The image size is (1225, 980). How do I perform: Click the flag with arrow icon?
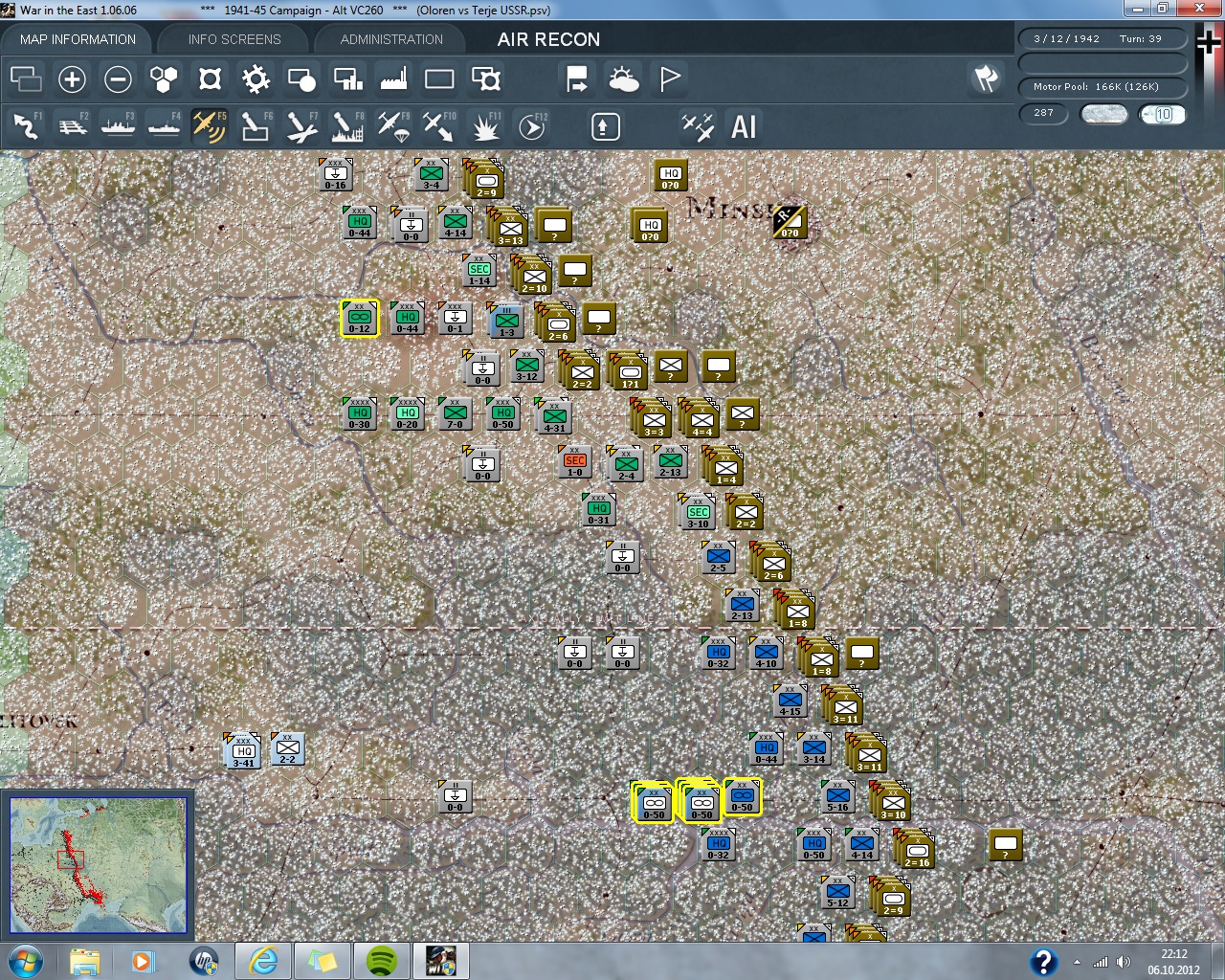577,79
